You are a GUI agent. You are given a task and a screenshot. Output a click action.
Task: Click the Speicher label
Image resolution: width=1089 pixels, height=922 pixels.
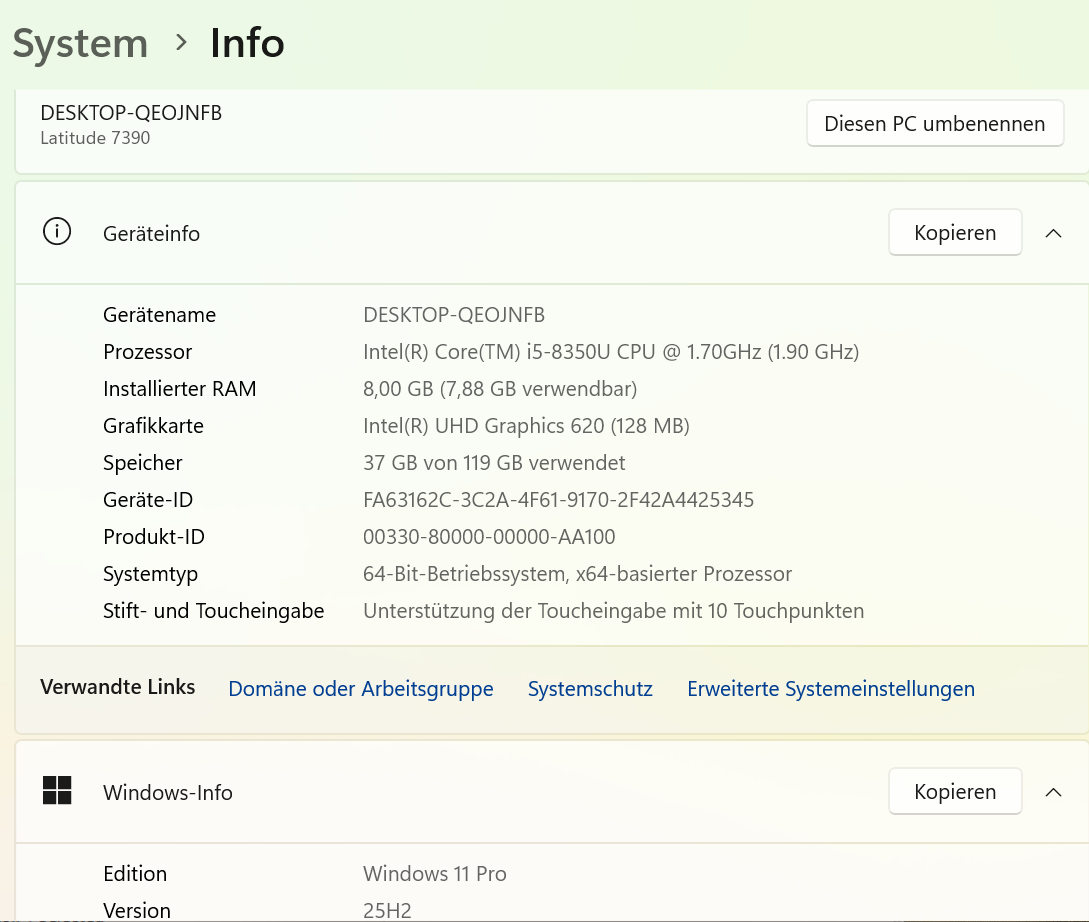tap(142, 463)
